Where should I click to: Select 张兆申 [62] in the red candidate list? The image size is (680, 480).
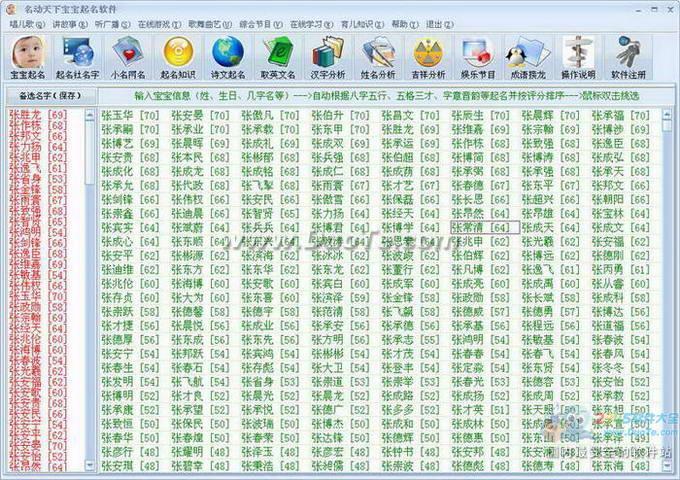(38, 157)
